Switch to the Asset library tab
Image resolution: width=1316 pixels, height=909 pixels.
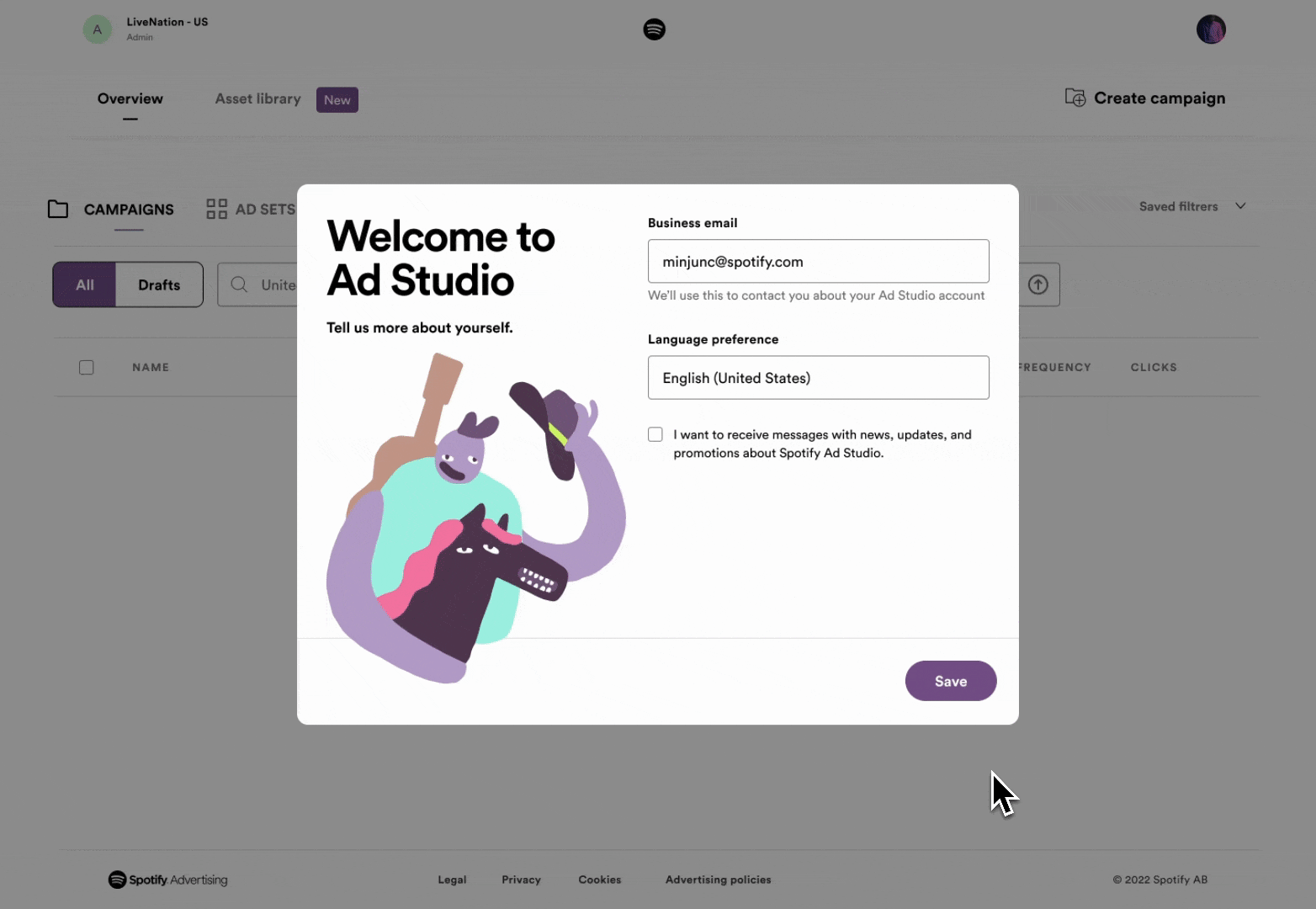257,98
